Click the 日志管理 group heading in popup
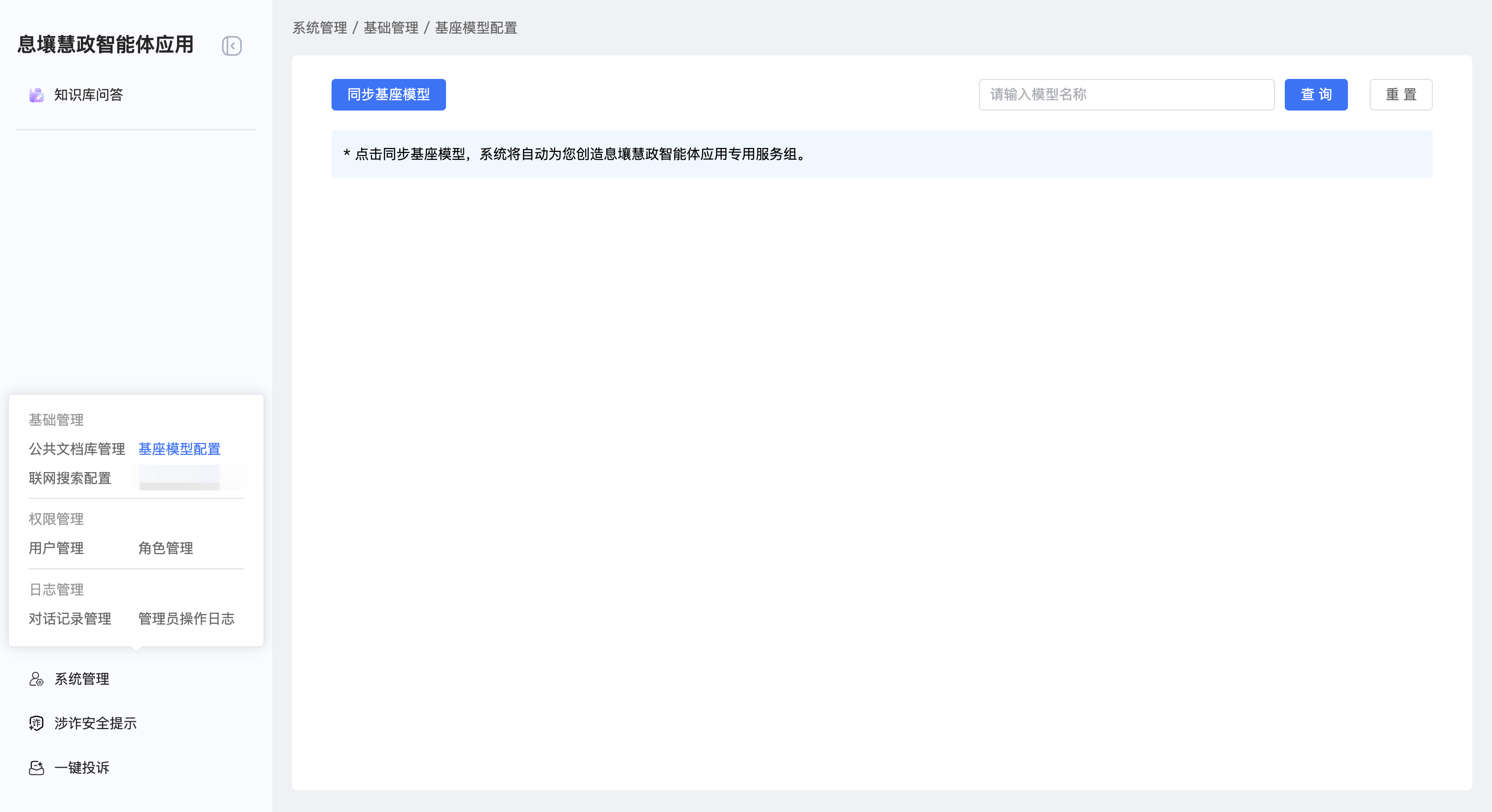Screen dimensions: 1492x812 56,590
